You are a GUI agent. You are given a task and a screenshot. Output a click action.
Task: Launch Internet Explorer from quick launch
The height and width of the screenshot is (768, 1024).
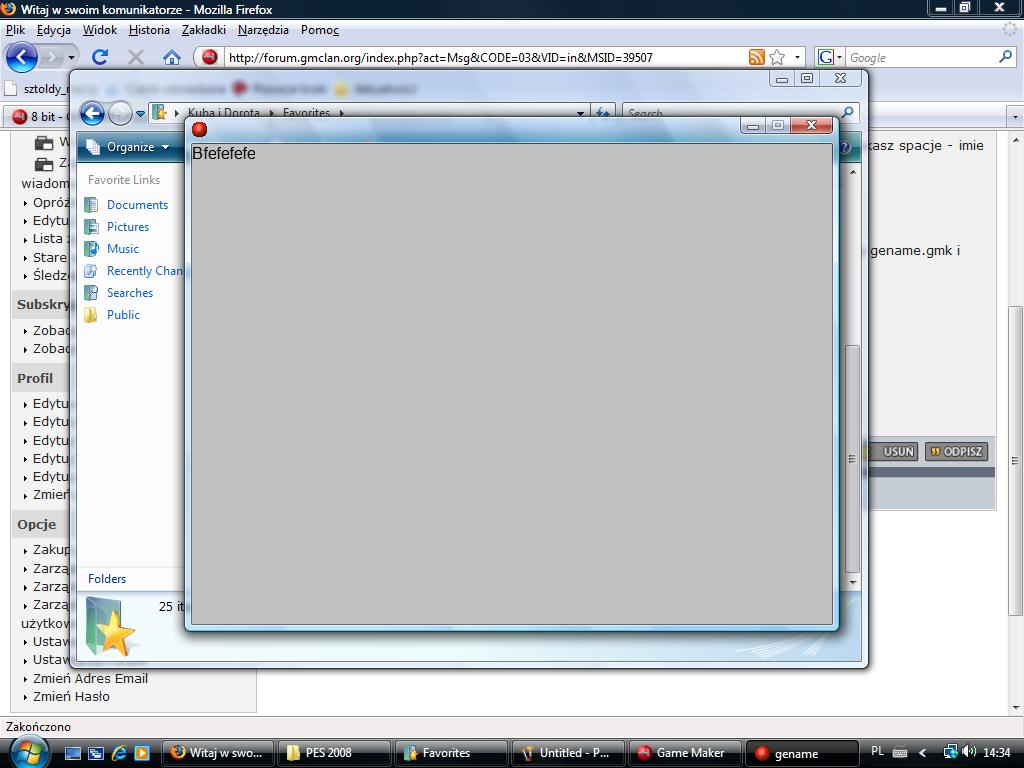click(119, 753)
